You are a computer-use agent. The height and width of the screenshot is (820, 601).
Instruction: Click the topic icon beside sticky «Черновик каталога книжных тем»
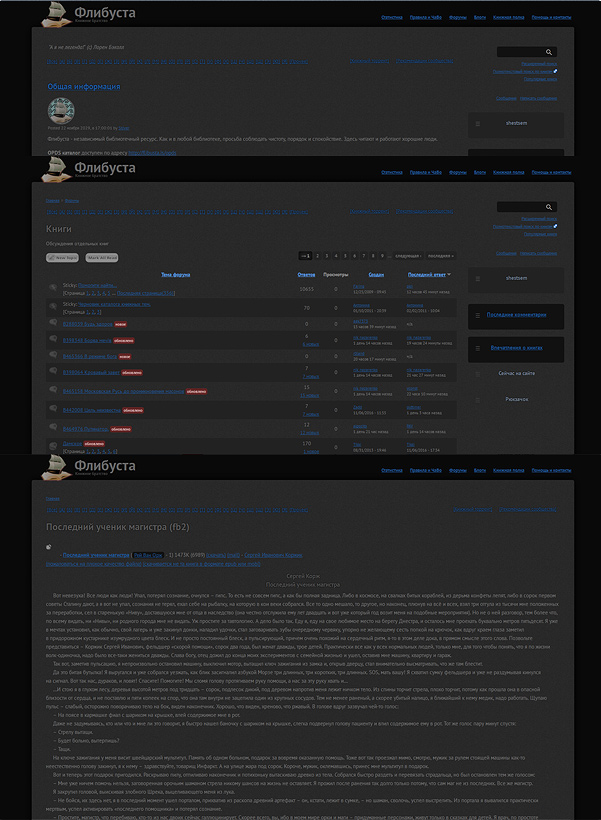point(53,306)
